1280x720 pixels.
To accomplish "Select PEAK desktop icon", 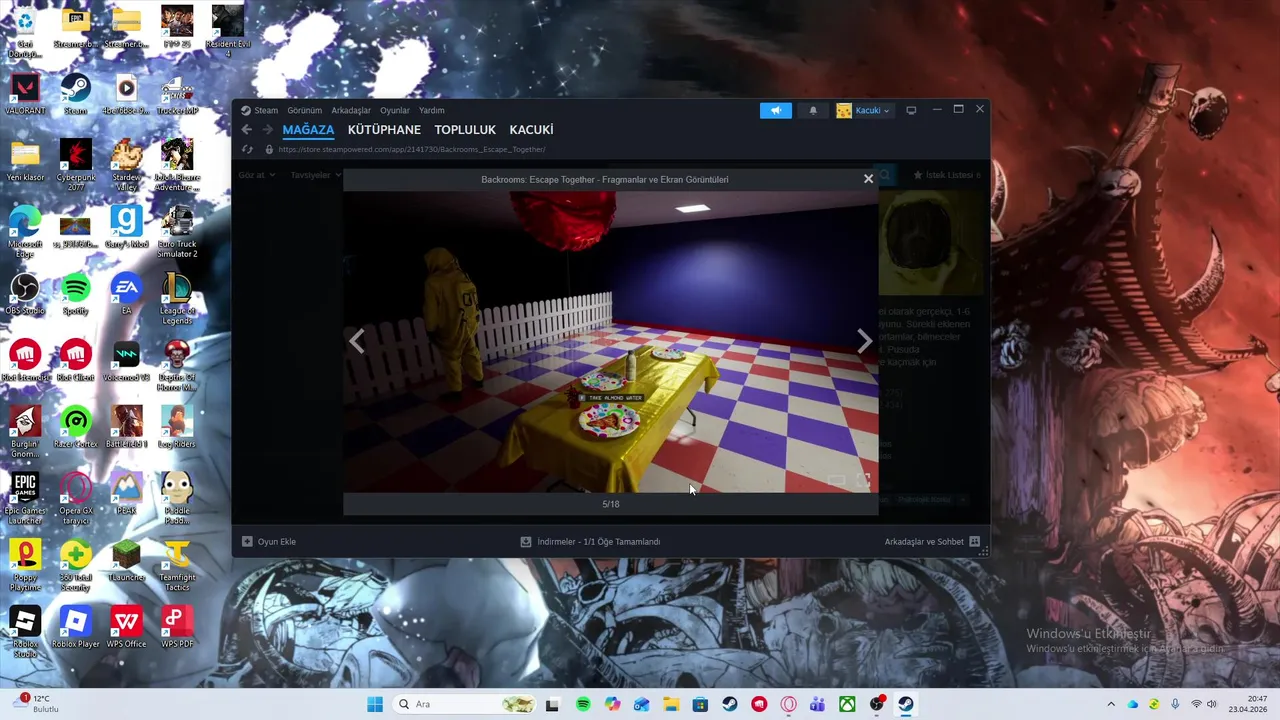I will point(127,494).
